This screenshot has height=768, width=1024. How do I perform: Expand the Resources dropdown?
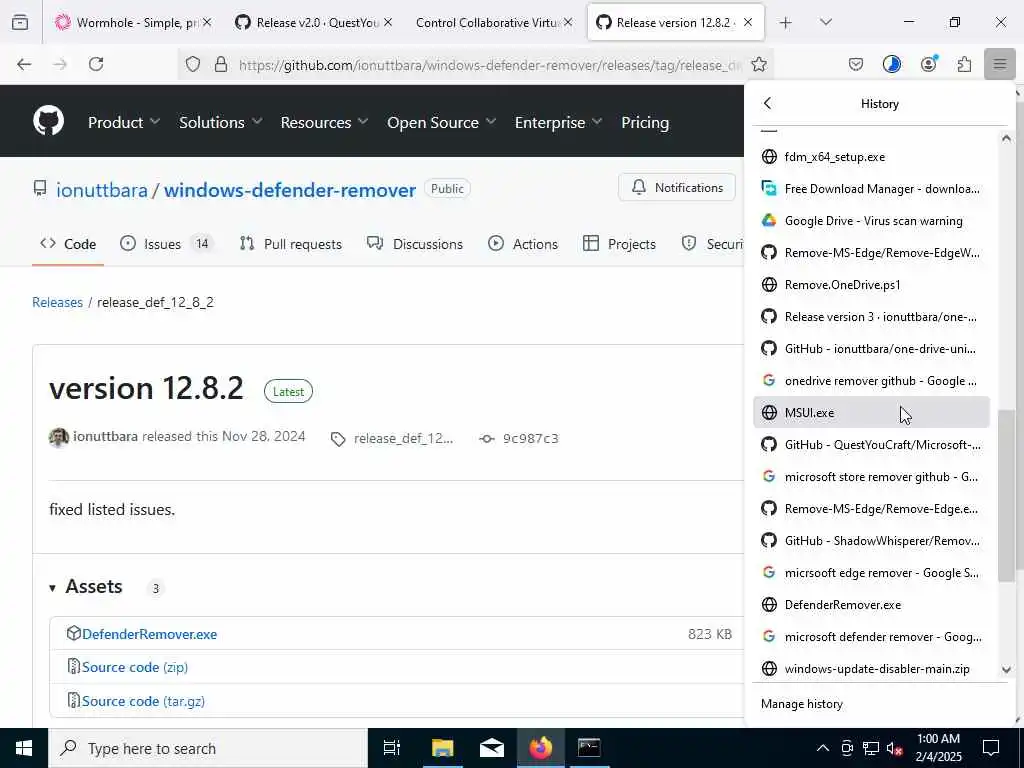[x=325, y=122]
